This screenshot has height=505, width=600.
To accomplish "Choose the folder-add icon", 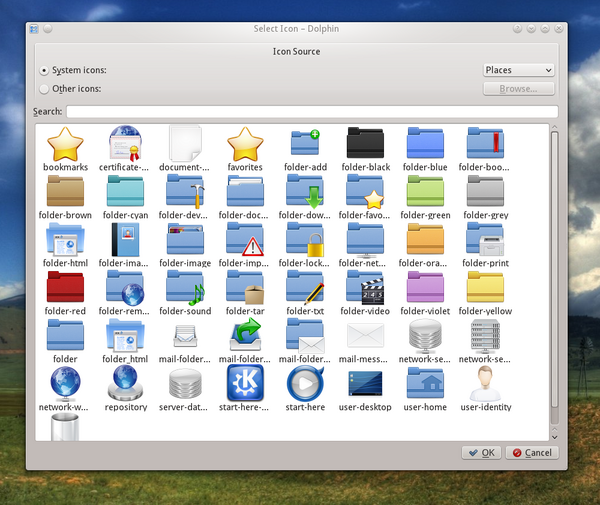I will [305, 144].
